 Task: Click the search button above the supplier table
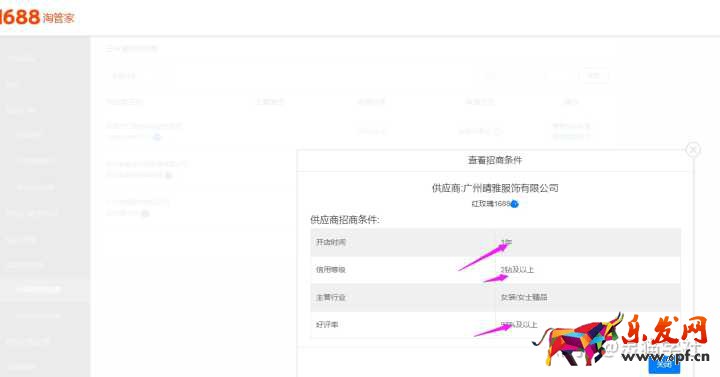[594, 76]
